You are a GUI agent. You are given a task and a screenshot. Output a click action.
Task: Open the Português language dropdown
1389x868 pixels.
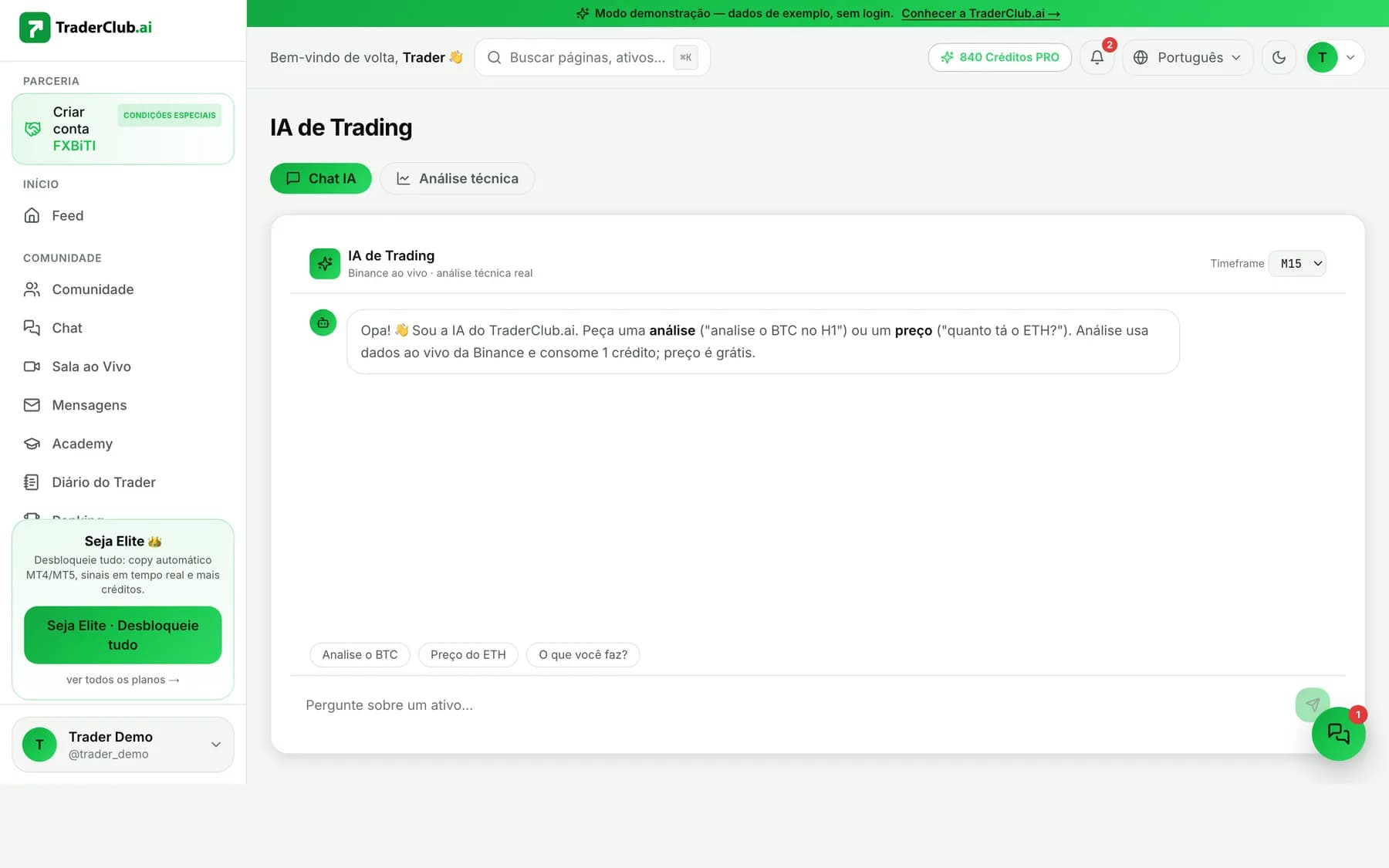tap(1188, 57)
